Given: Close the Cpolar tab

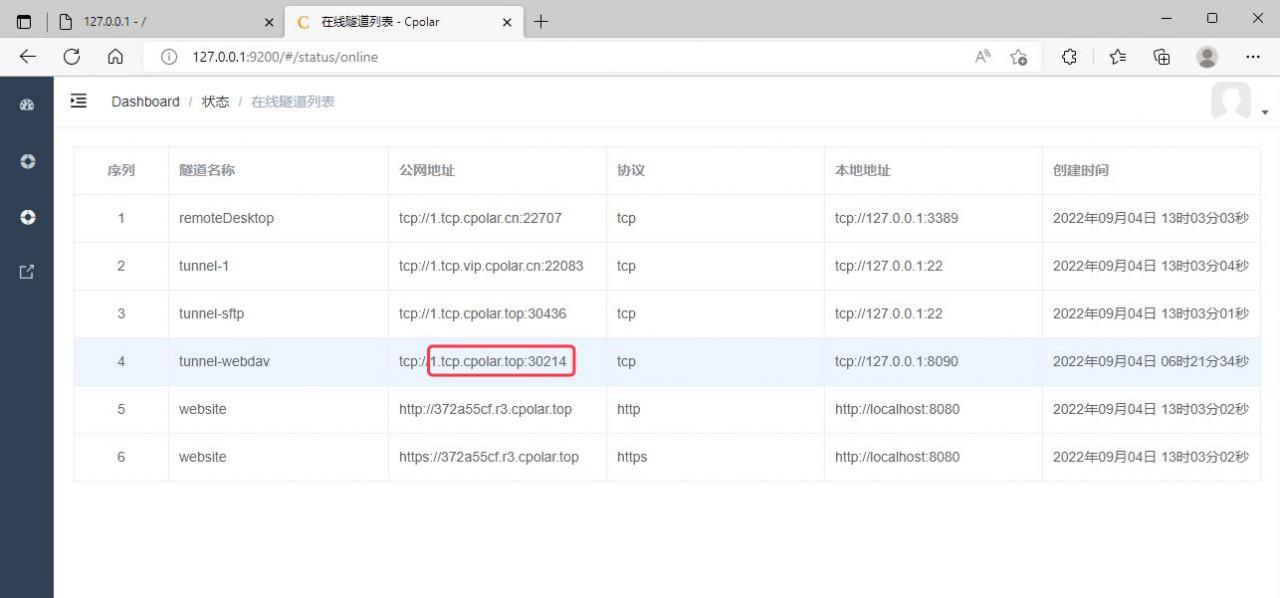Looking at the screenshot, I should tap(507, 22).
